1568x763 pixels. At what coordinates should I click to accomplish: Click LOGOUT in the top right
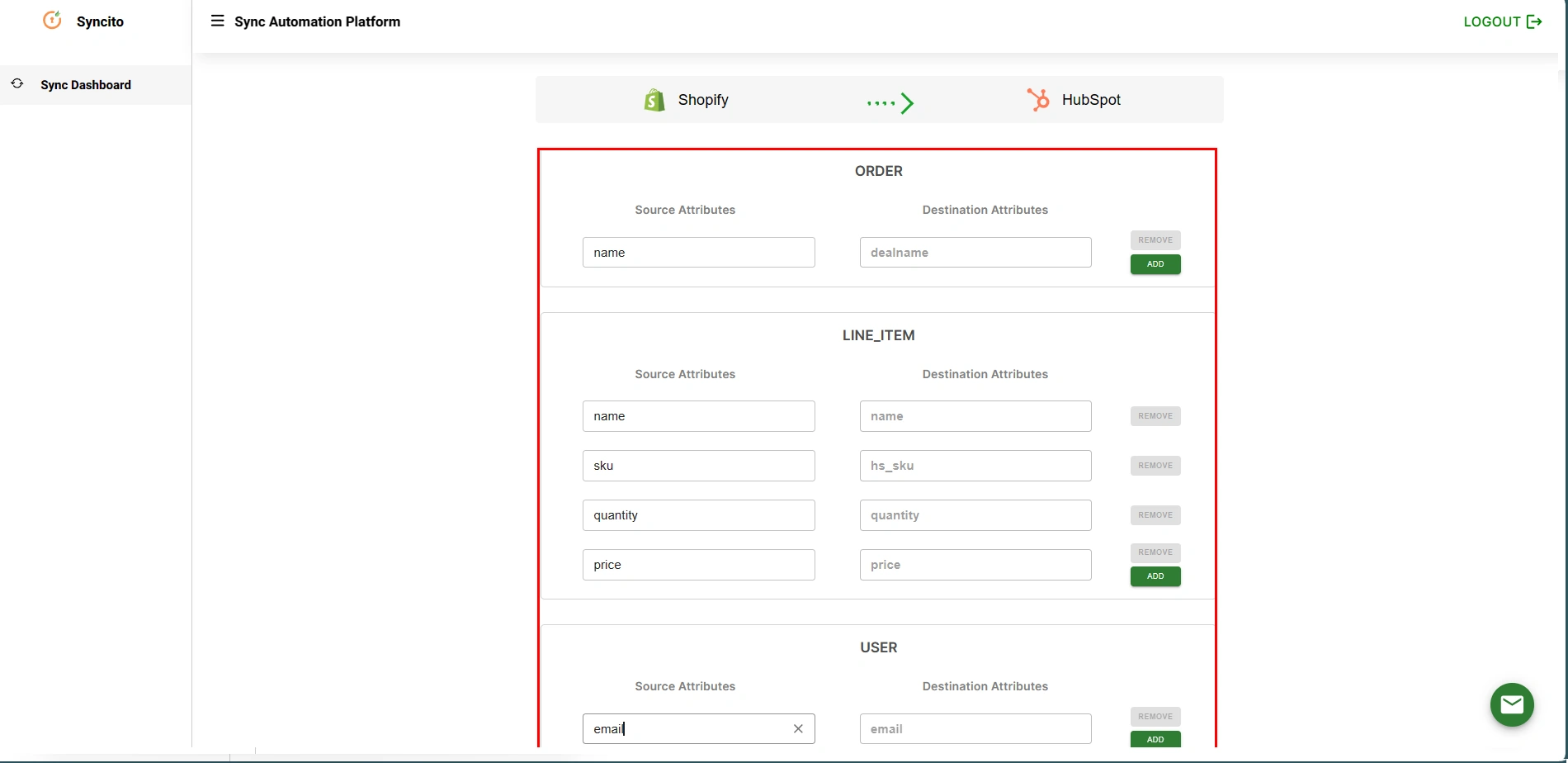point(1492,21)
